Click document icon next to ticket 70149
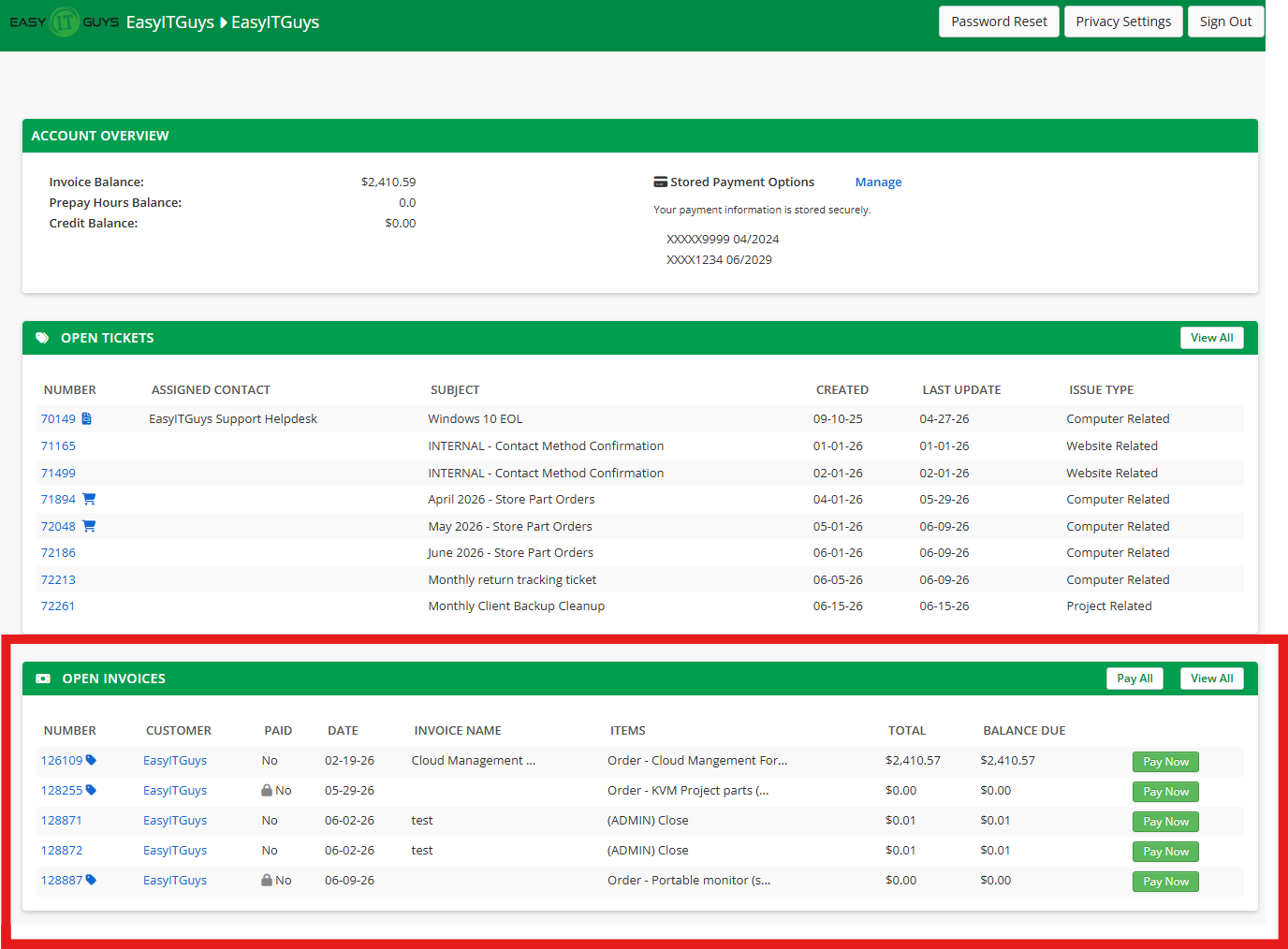This screenshot has width=1288, height=949. [87, 418]
